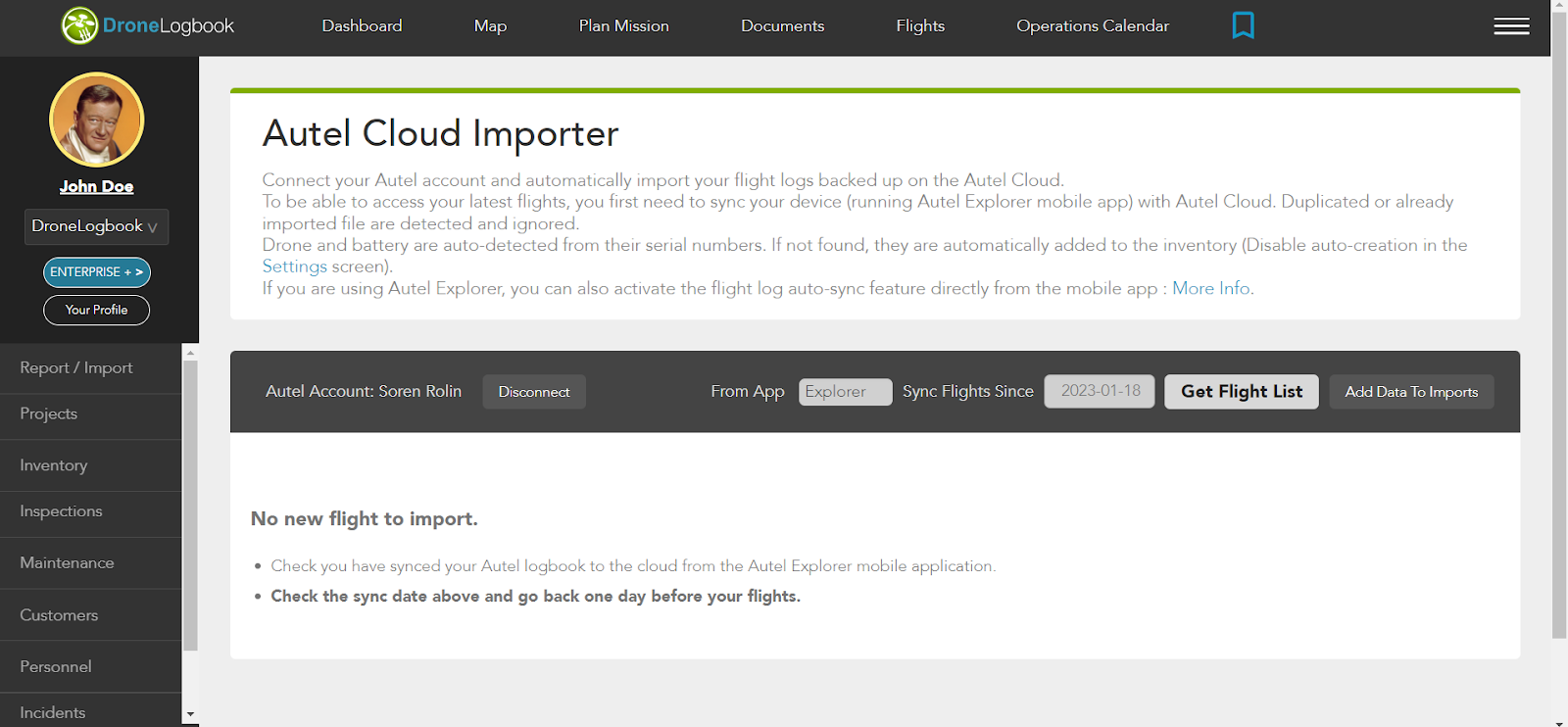This screenshot has height=727, width=1568.
Task: Click Add Data To Imports button
Action: click(1411, 392)
